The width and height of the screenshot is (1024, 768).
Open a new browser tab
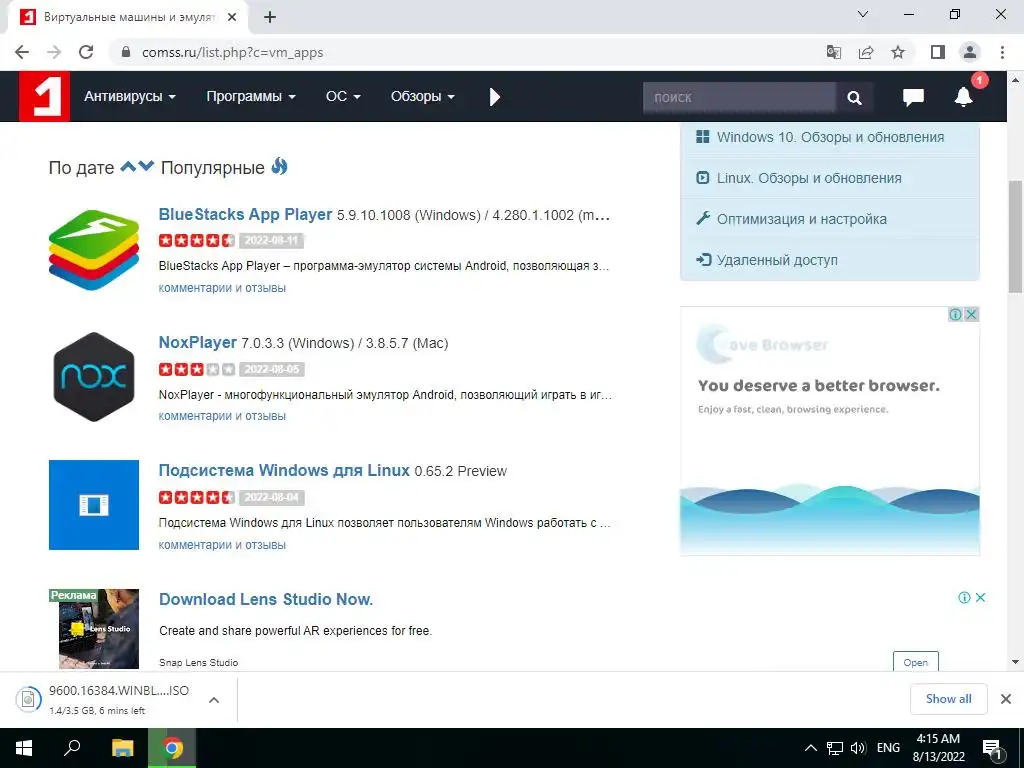(x=270, y=17)
